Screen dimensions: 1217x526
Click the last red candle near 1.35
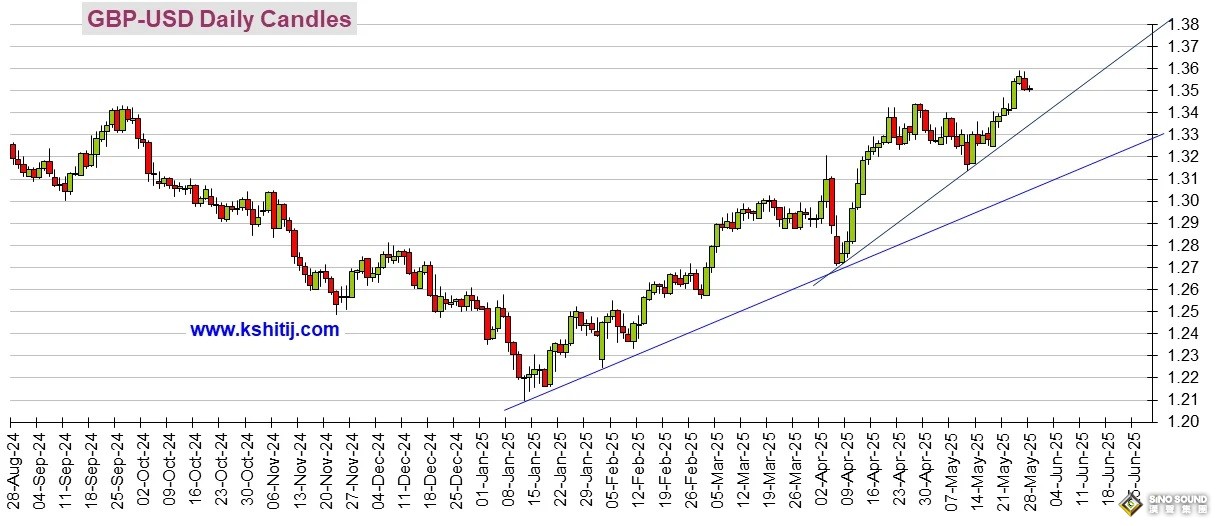[1024, 83]
